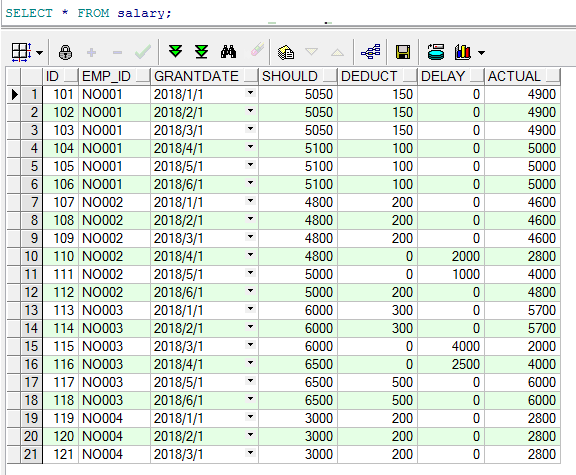Click the fetch last page arrow icon
Image resolution: width=576 pixels, height=475 pixels.
click(x=201, y=51)
